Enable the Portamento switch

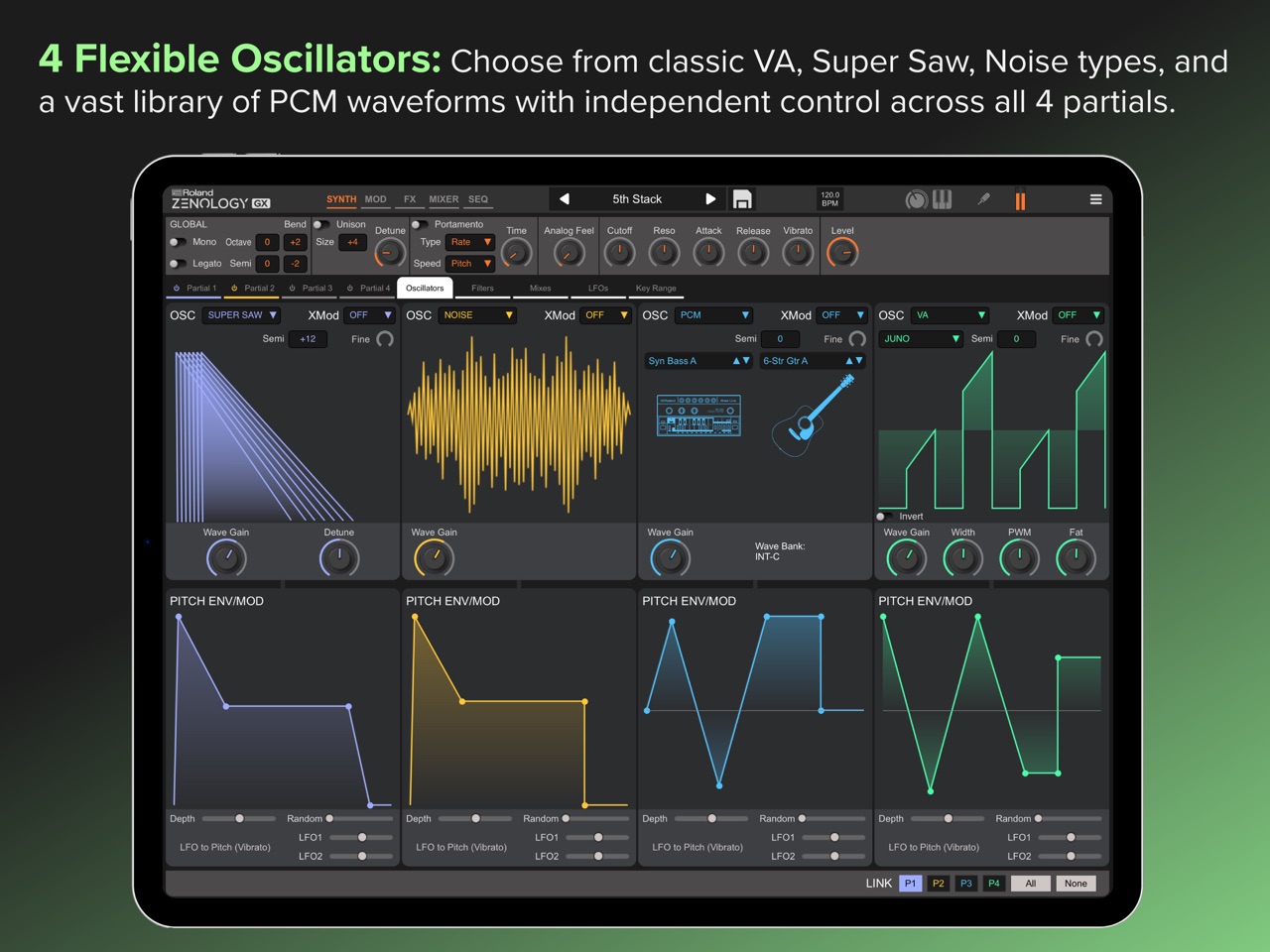[x=419, y=224]
